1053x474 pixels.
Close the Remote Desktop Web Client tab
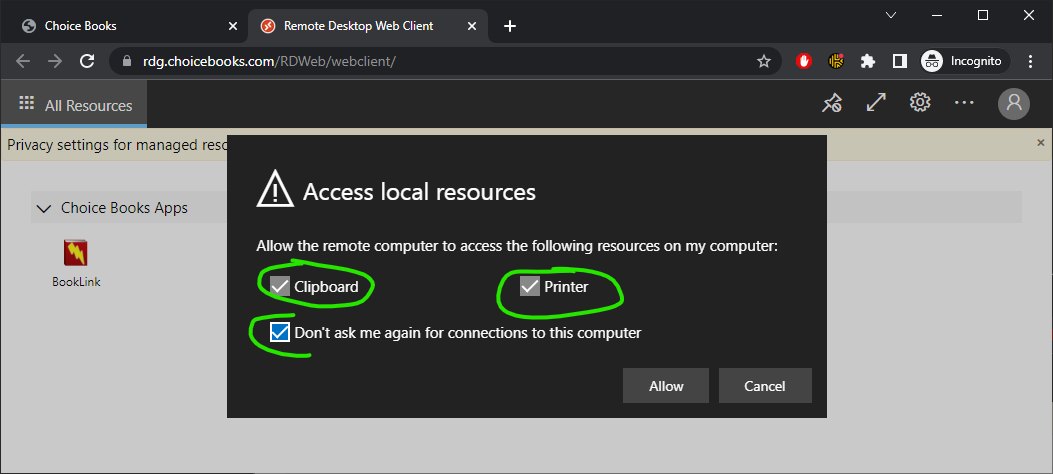point(471,26)
